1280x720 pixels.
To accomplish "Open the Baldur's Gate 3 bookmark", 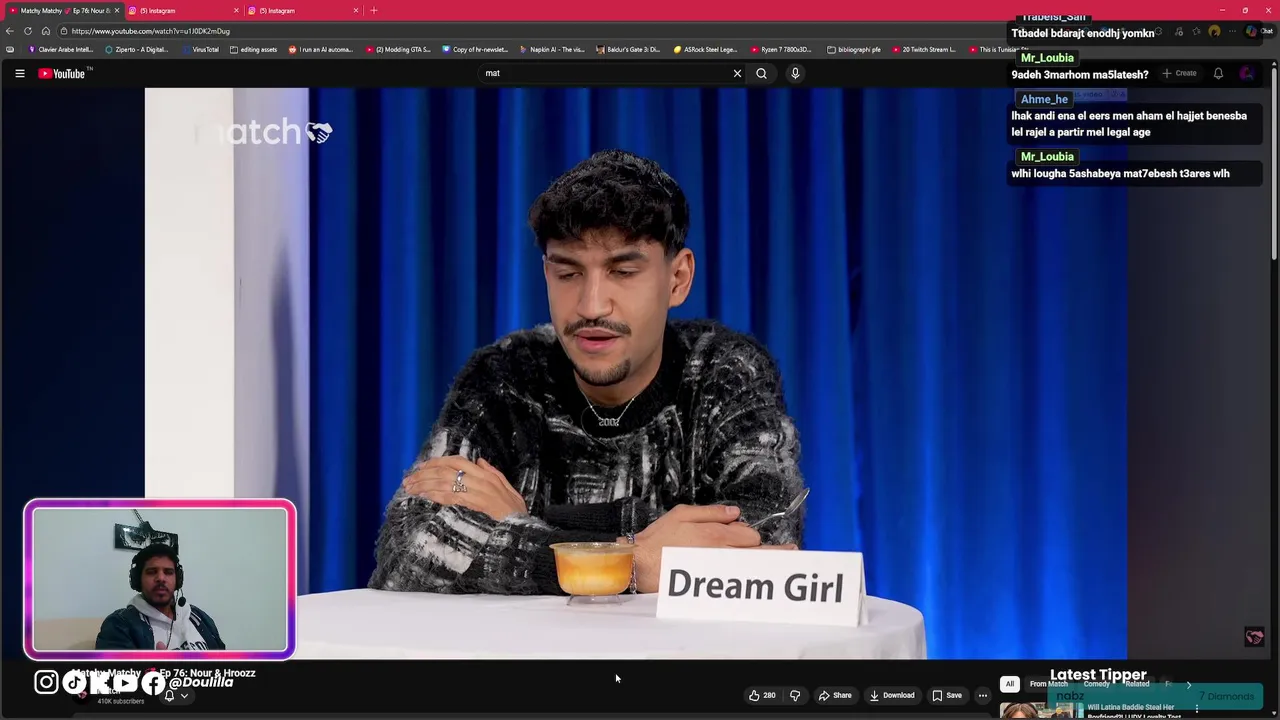I will click(x=629, y=49).
